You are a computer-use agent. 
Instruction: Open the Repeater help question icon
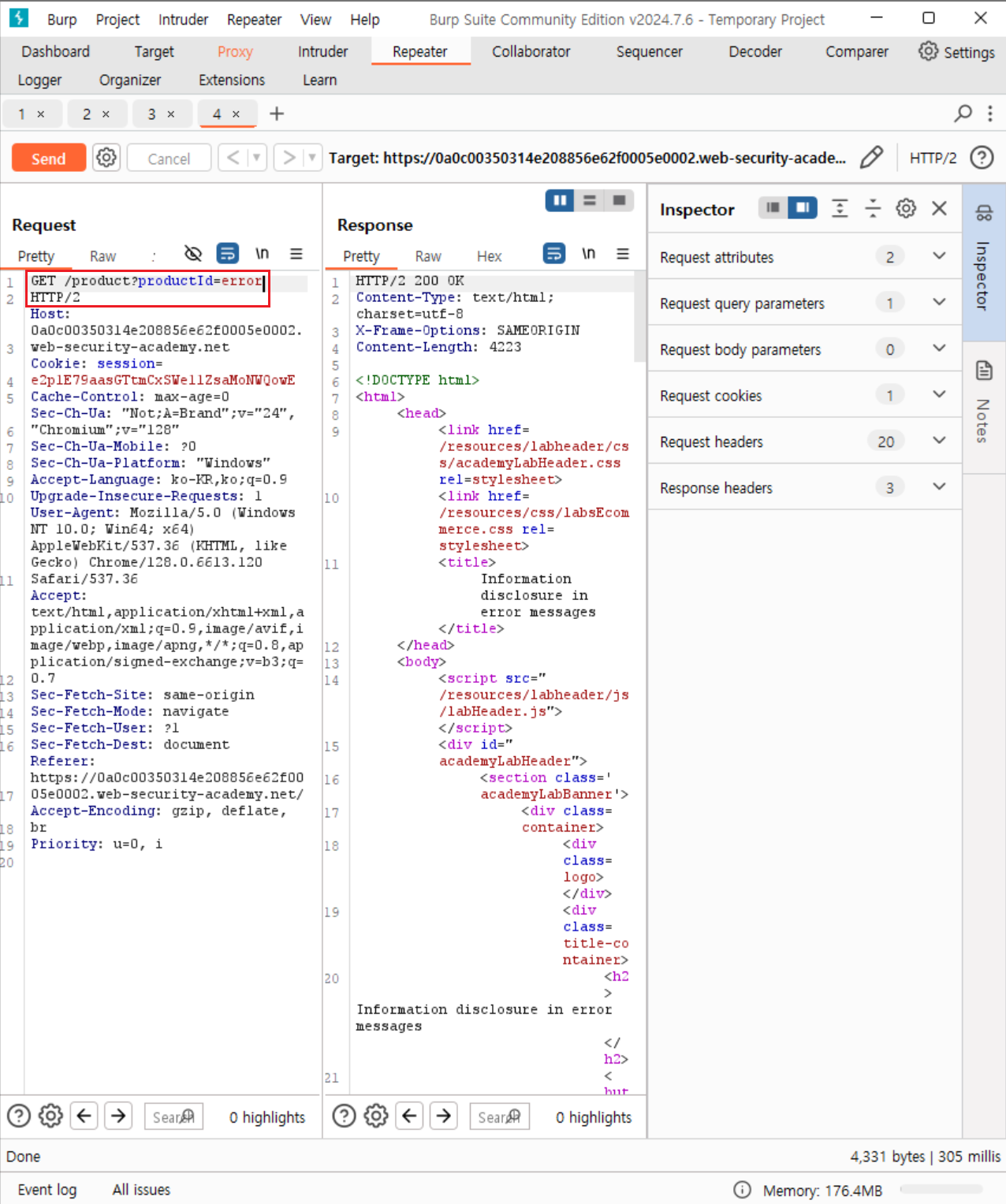[982, 158]
